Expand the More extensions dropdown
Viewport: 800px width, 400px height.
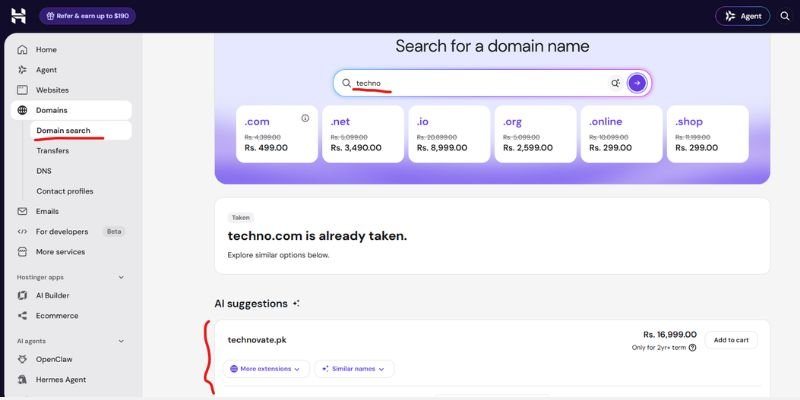click(266, 369)
